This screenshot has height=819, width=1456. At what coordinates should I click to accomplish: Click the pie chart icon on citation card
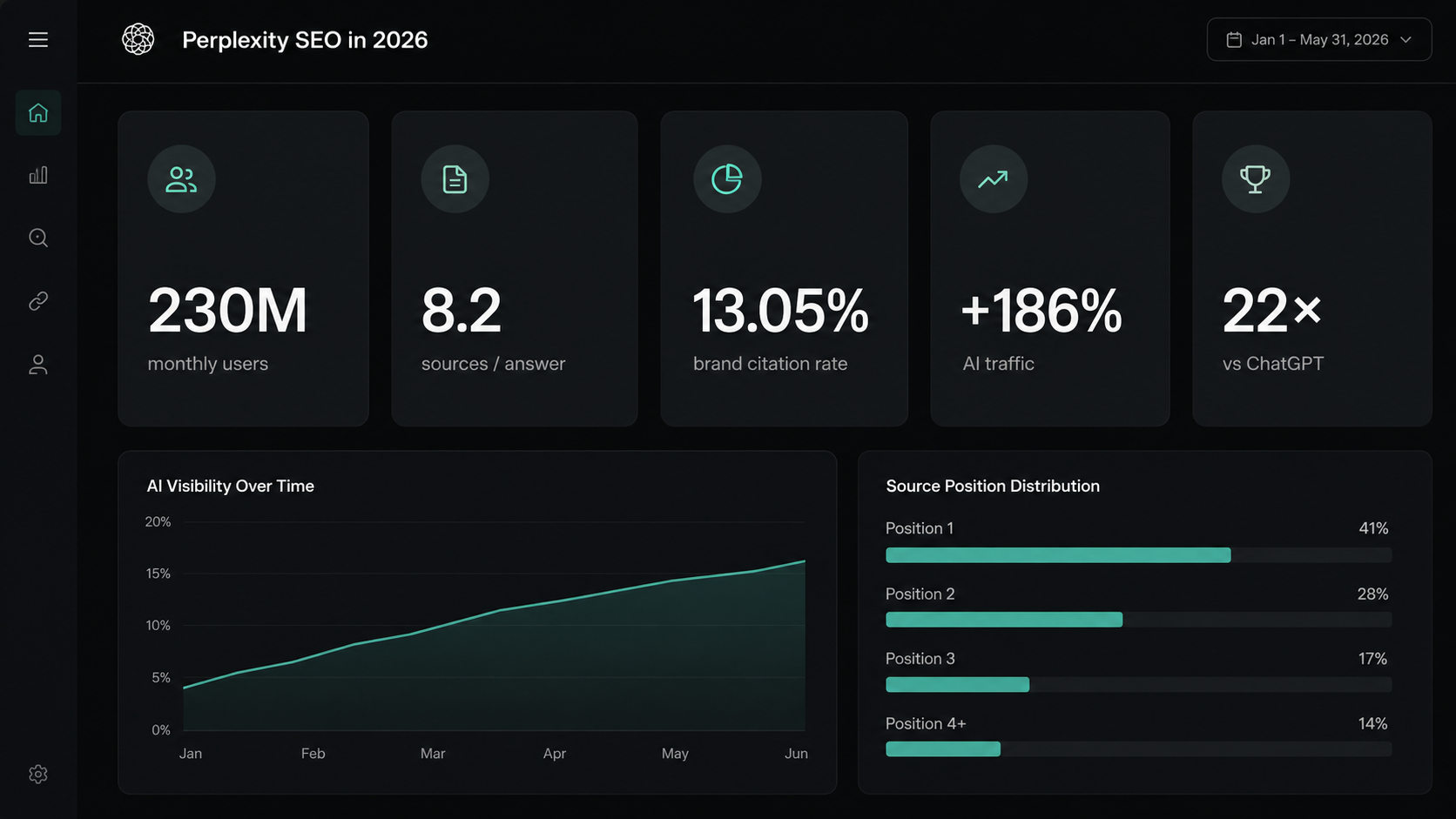pos(727,179)
